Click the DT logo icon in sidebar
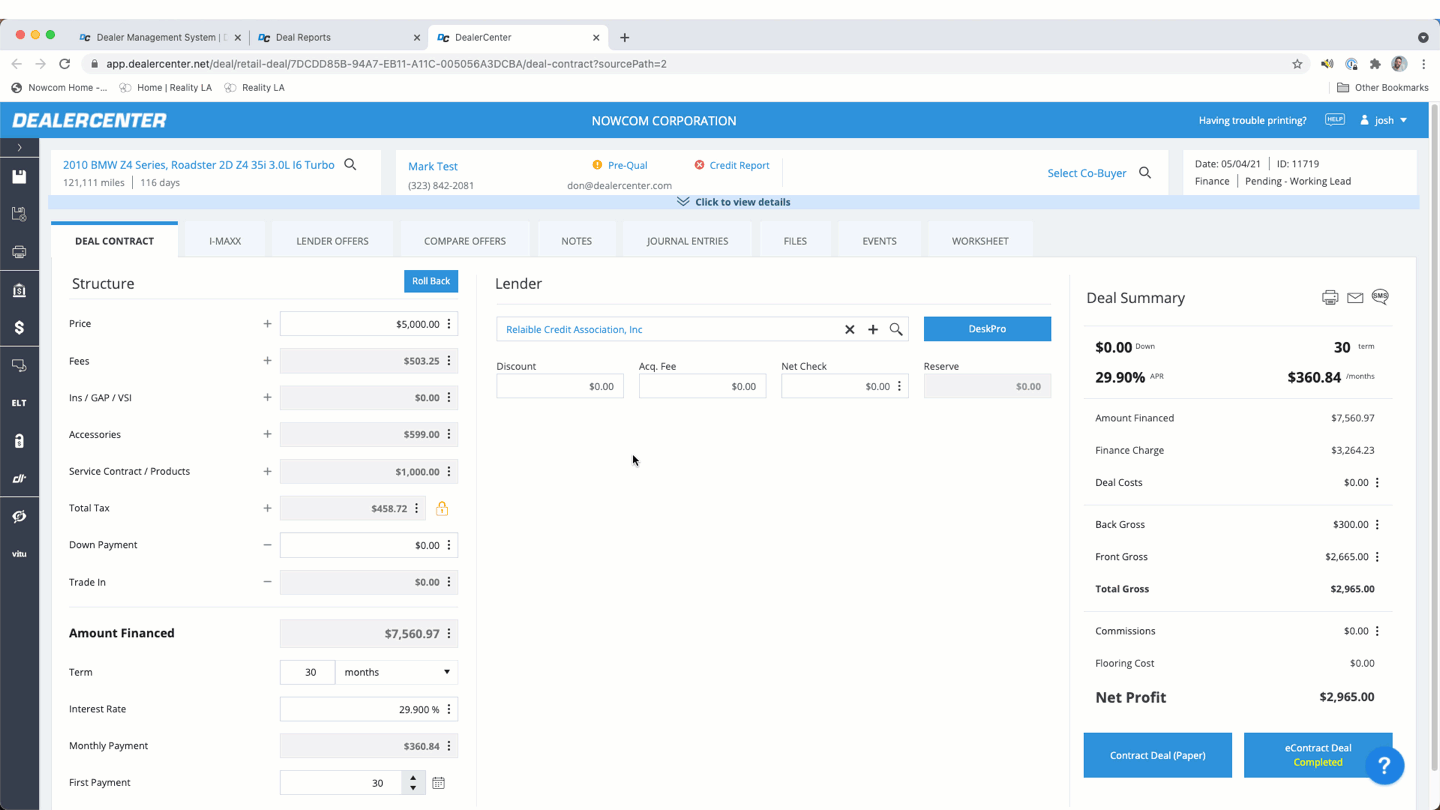1440x810 pixels. coord(19,479)
